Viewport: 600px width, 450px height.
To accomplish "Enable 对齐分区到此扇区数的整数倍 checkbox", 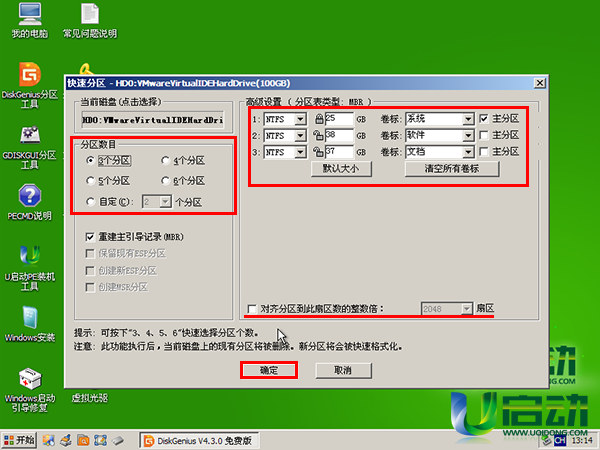I will [x=252, y=309].
